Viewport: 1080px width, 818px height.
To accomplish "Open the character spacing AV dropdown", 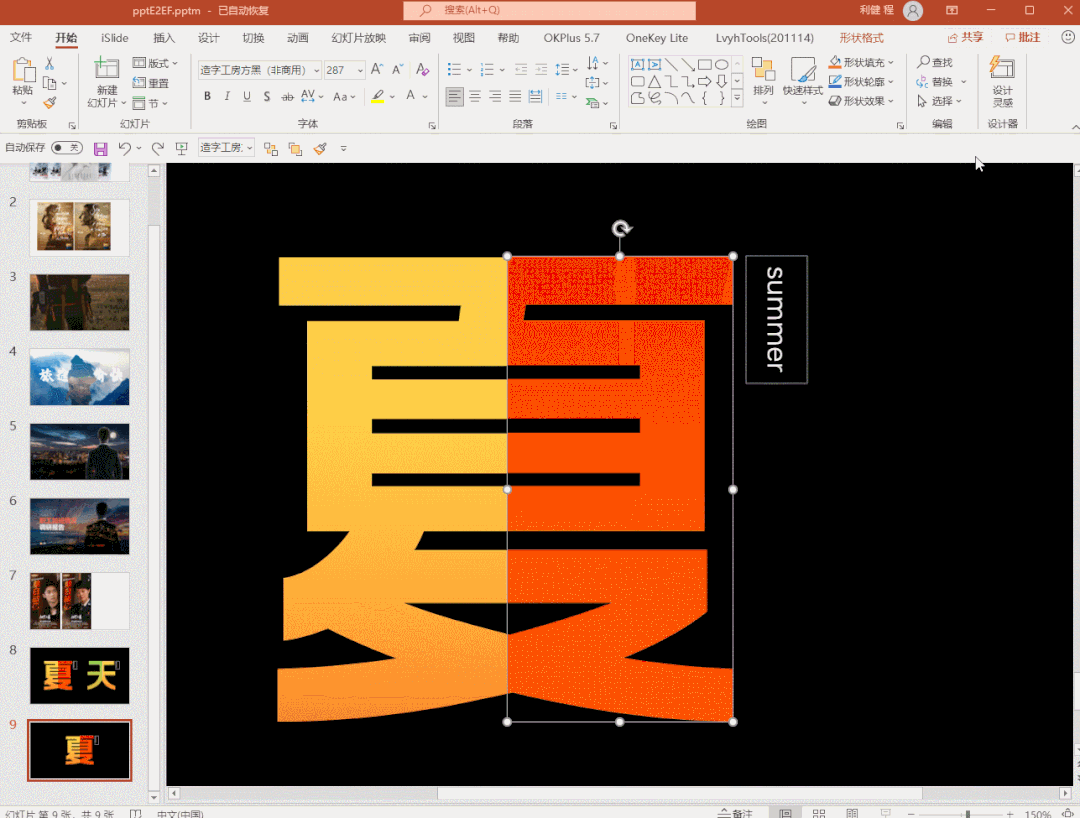I will pos(311,96).
